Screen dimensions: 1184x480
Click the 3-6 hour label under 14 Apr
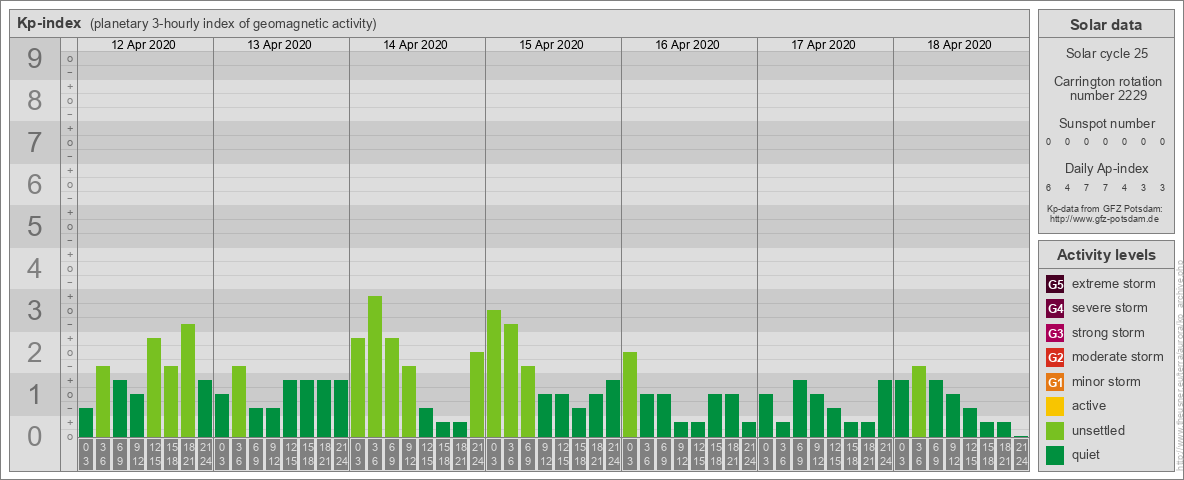(375, 454)
